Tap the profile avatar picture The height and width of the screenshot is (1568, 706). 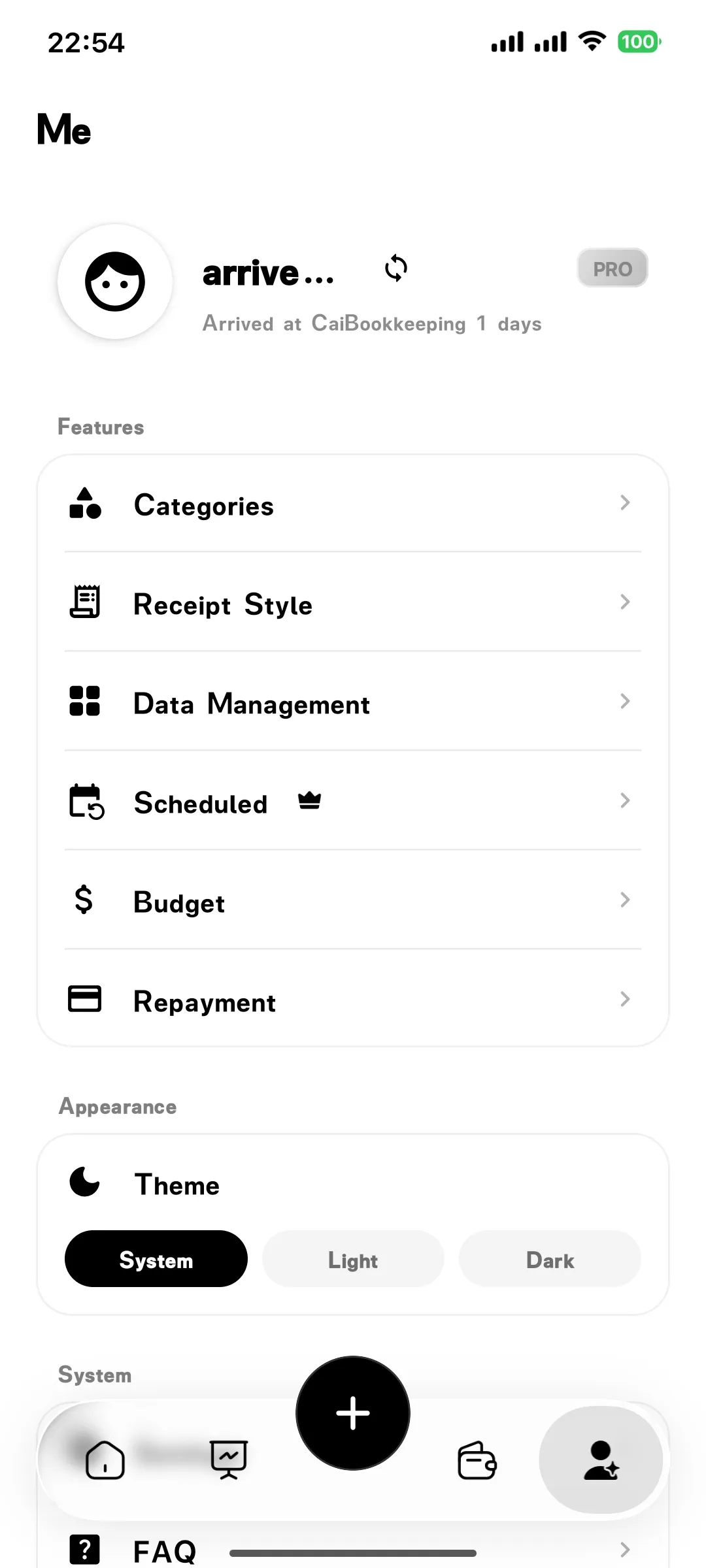115,282
